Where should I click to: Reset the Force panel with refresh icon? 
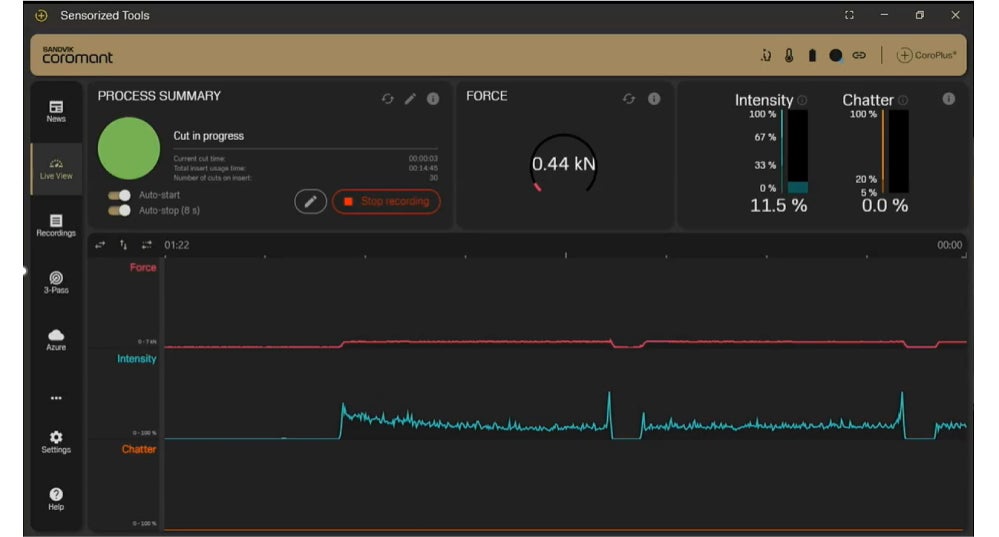click(628, 99)
